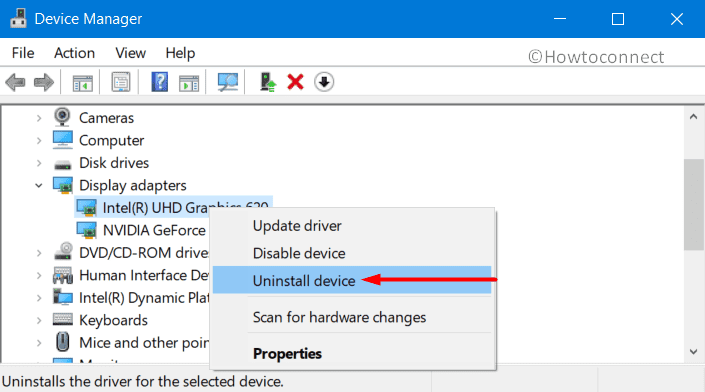Open the View menu
Image resolution: width=705 pixels, height=392 pixels.
(130, 53)
